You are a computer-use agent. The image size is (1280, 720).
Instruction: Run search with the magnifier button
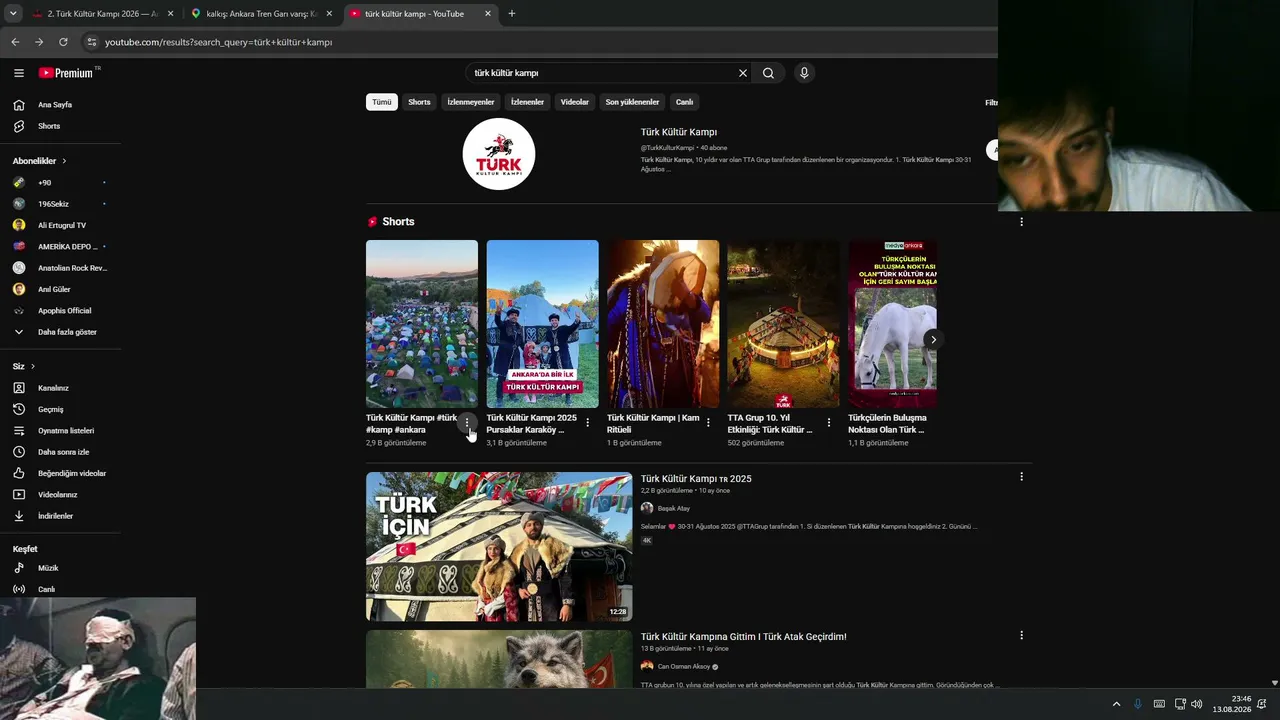[768, 73]
